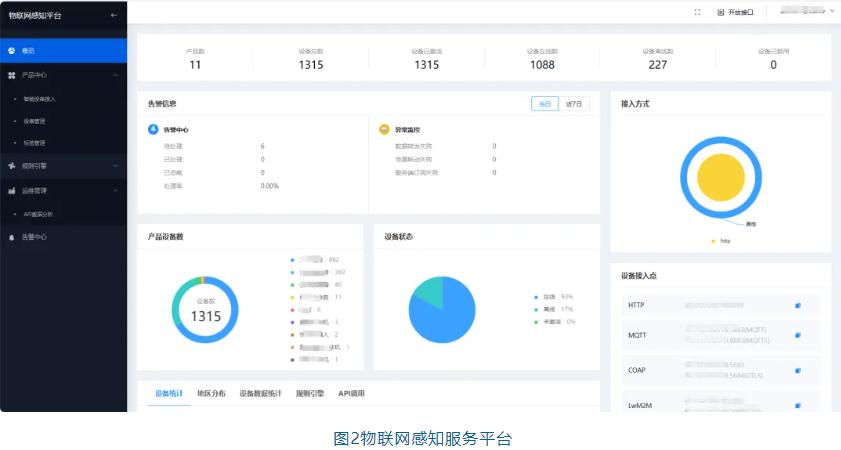Viewport: 841px width, 450px height.
Task: Copy the HTTP access point address
Action: [x=798, y=305]
